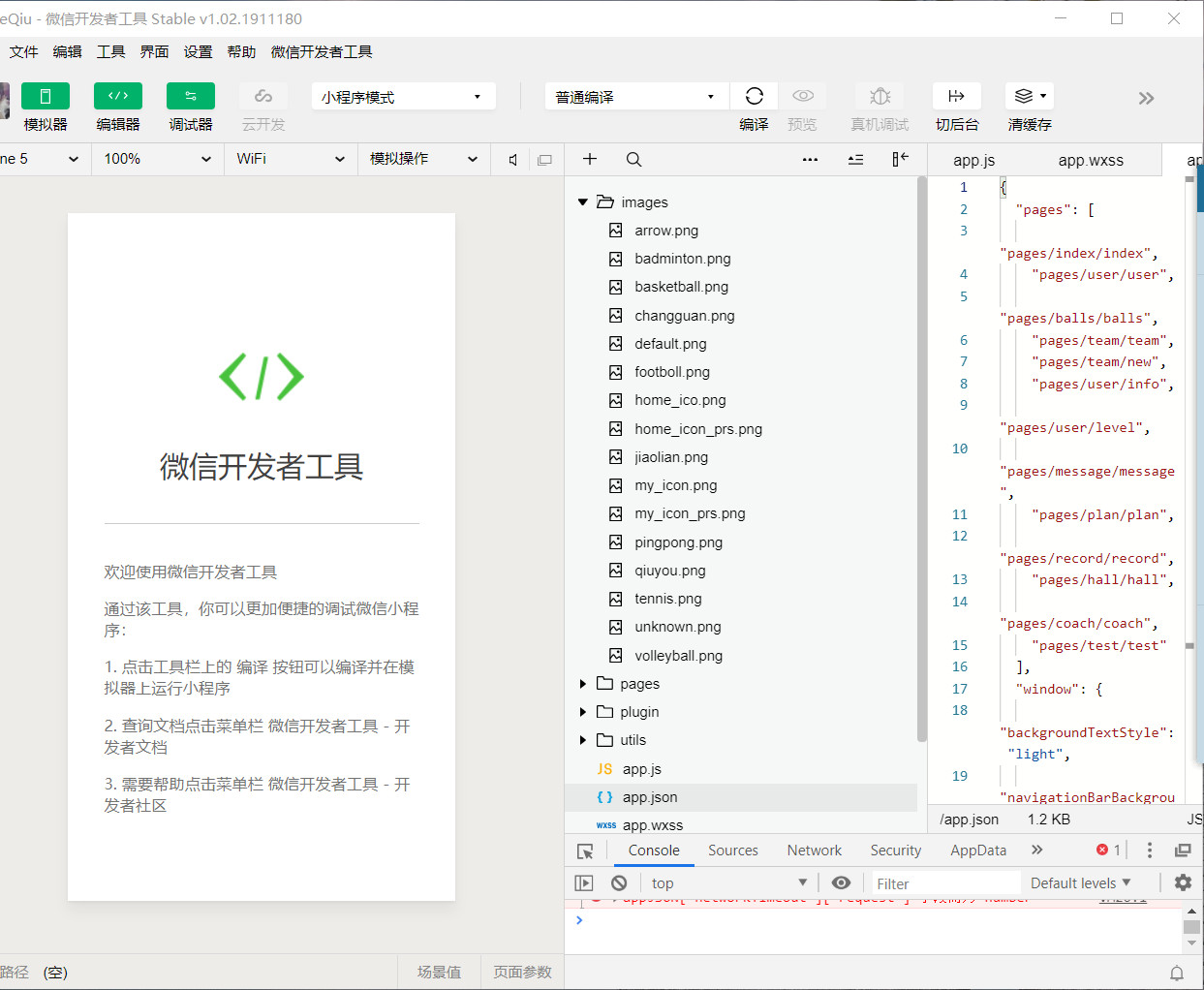Click the cloud development icon
The width and height of the screenshot is (1204, 990).
(262, 96)
